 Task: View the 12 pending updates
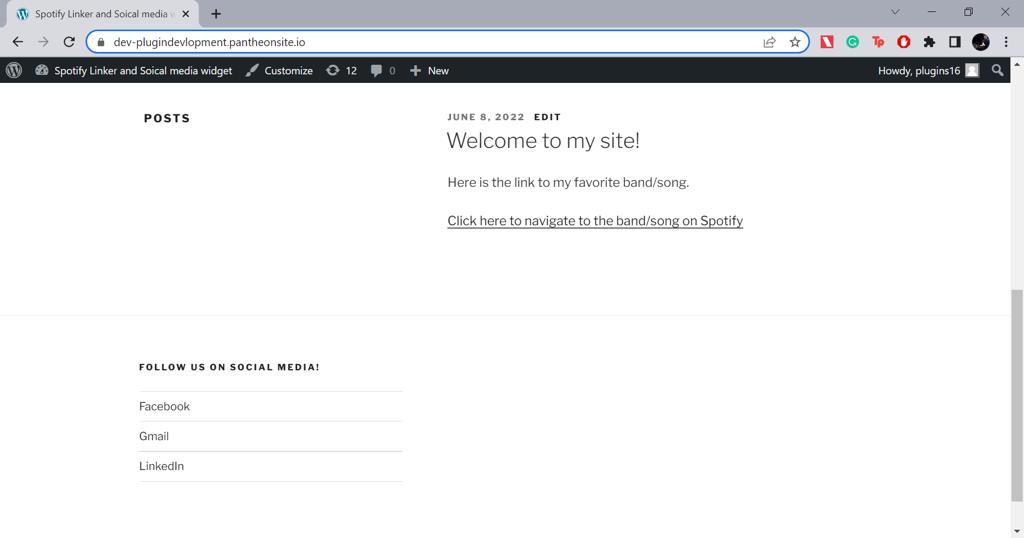coord(342,71)
